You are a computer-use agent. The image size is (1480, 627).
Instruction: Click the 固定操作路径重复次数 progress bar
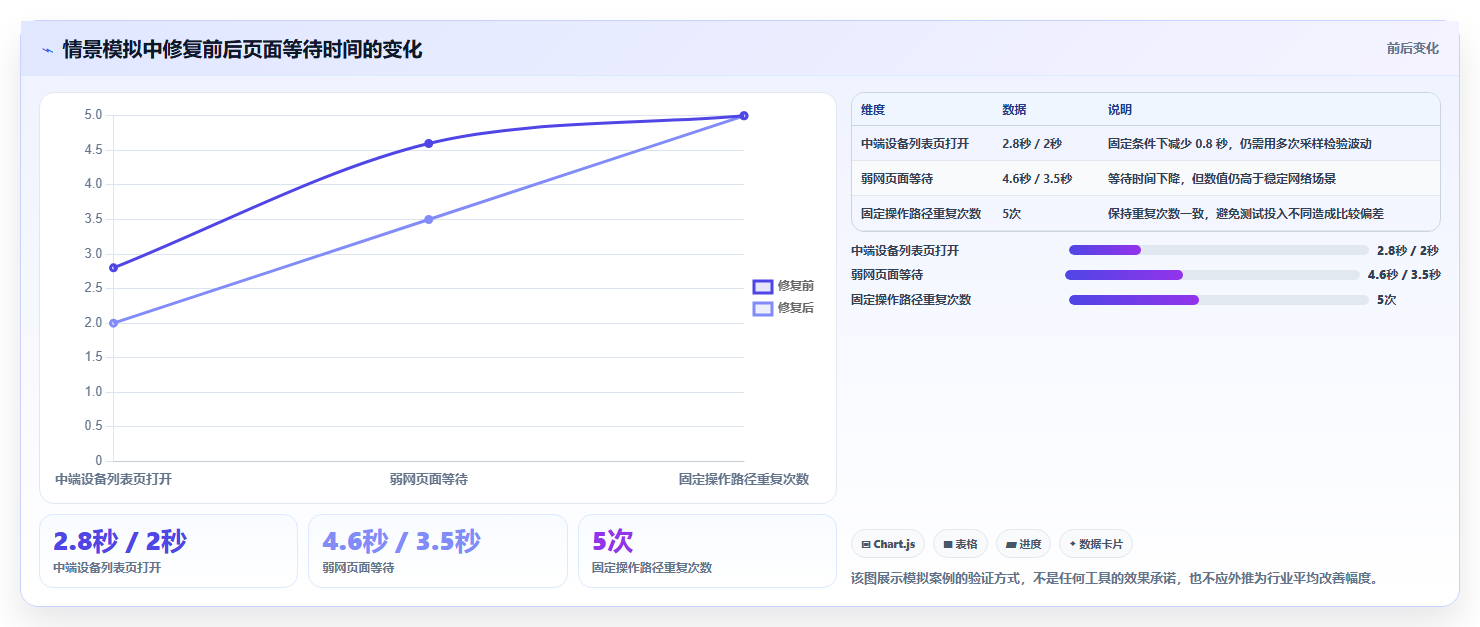pos(1218,300)
